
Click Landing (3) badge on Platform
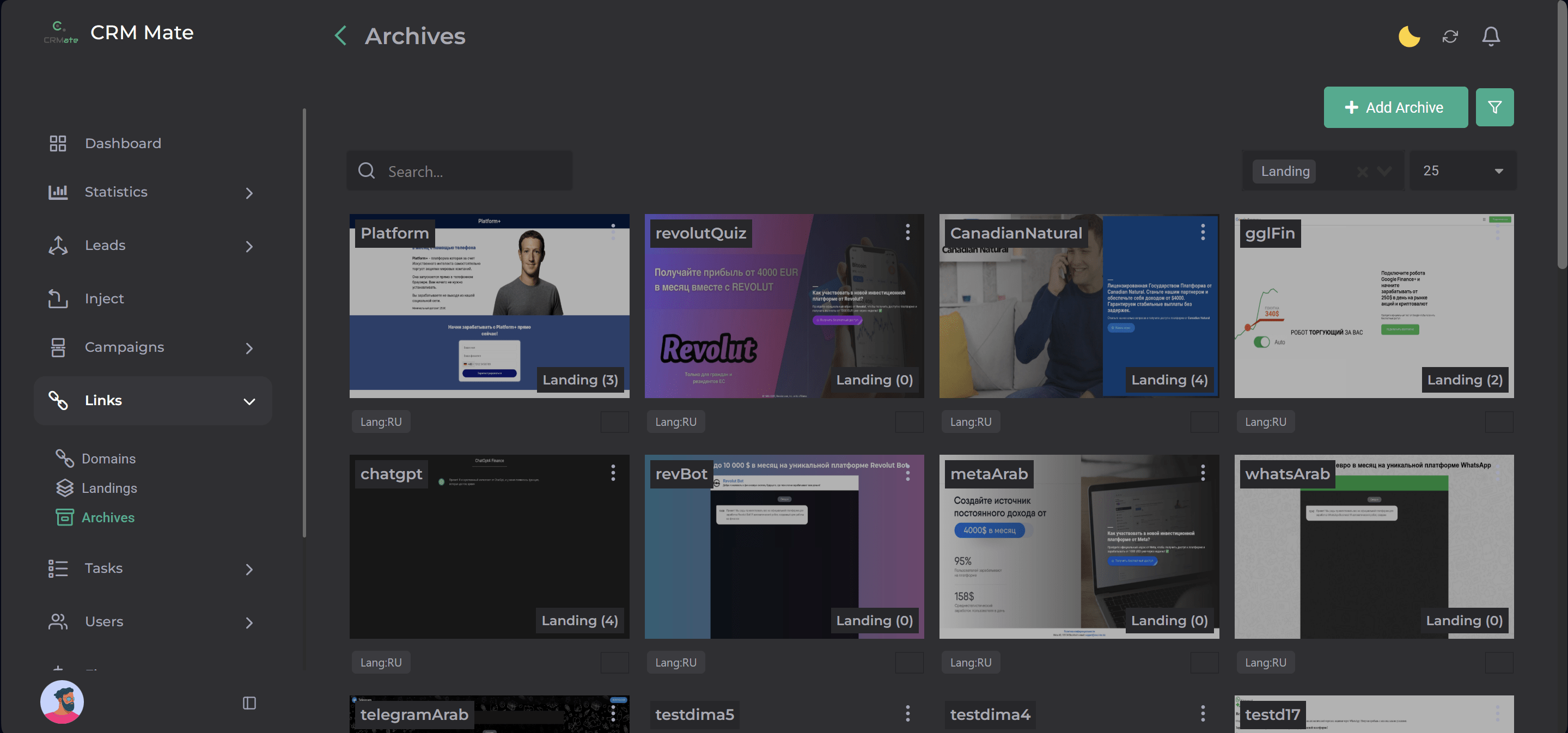pyautogui.click(x=580, y=380)
